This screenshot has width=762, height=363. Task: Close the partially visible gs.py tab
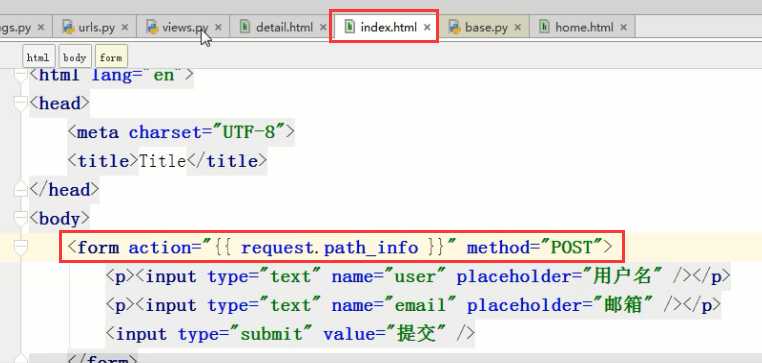(41, 27)
